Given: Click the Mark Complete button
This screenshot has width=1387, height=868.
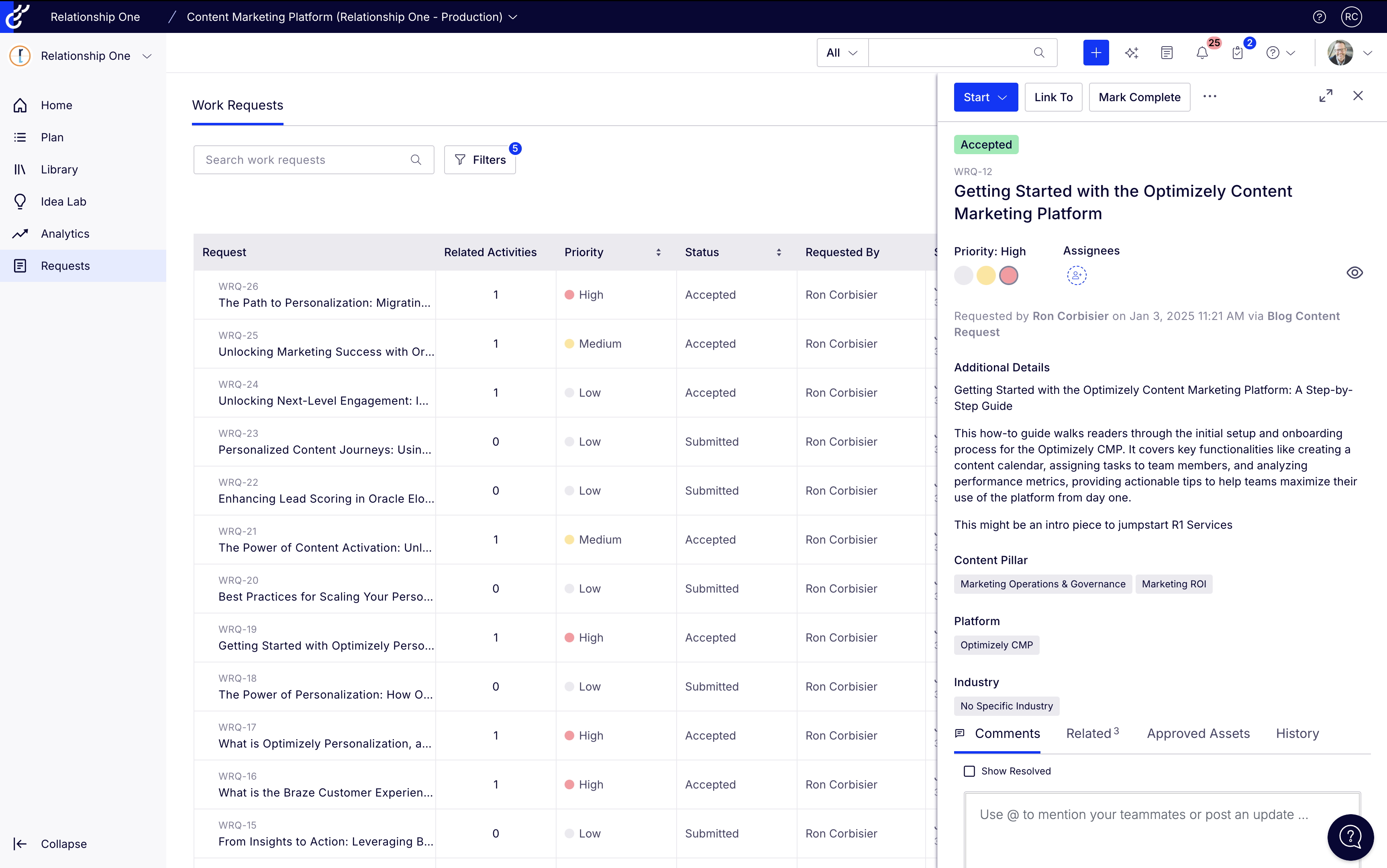Looking at the screenshot, I should click(x=1139, y=97).
